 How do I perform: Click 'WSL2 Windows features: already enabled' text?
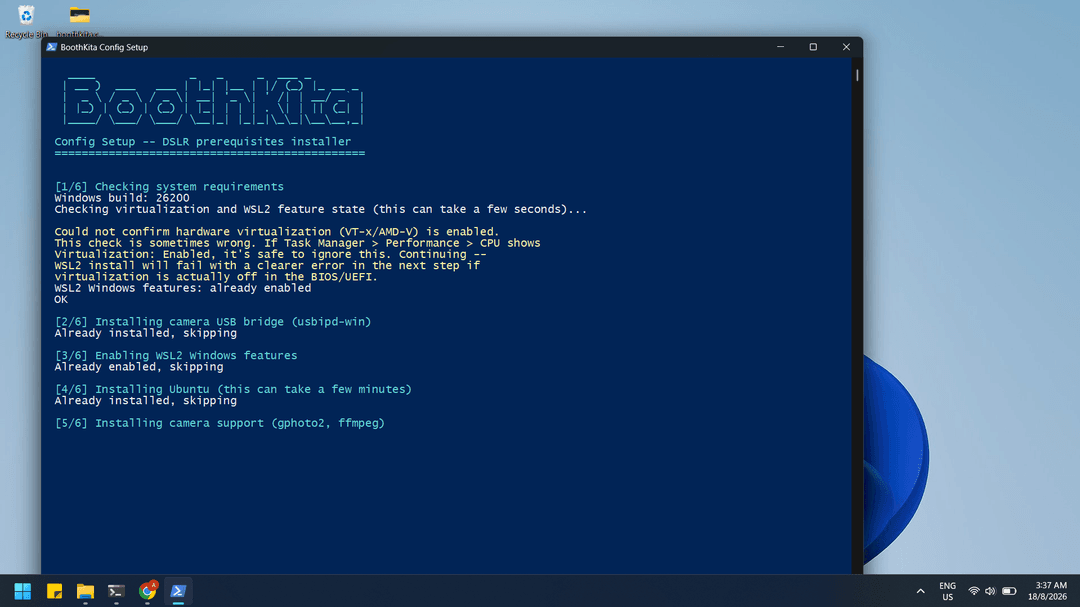[x=183, y=288]
